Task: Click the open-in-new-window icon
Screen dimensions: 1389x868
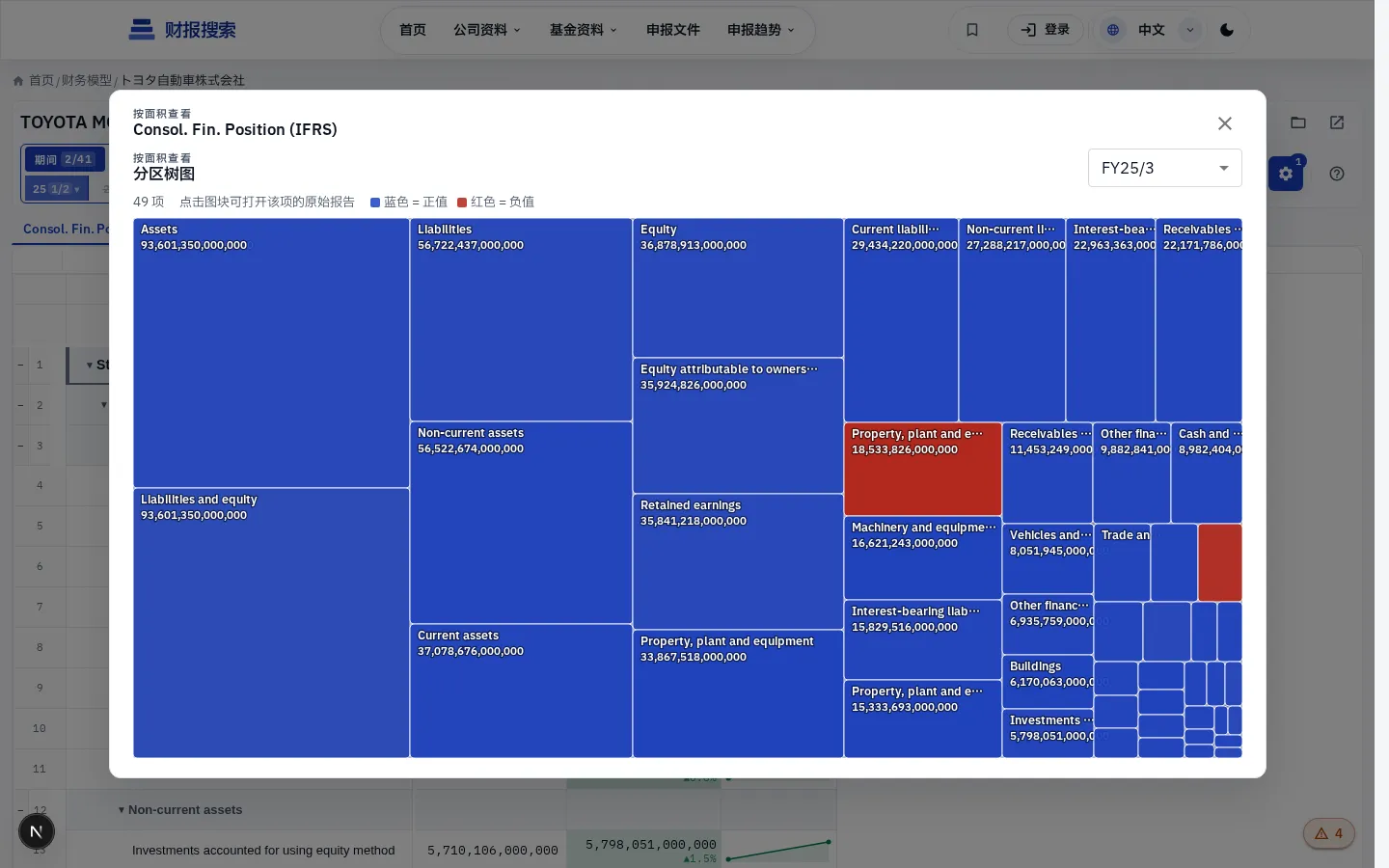Action: pyautogui.click(x=1337, y=122)
